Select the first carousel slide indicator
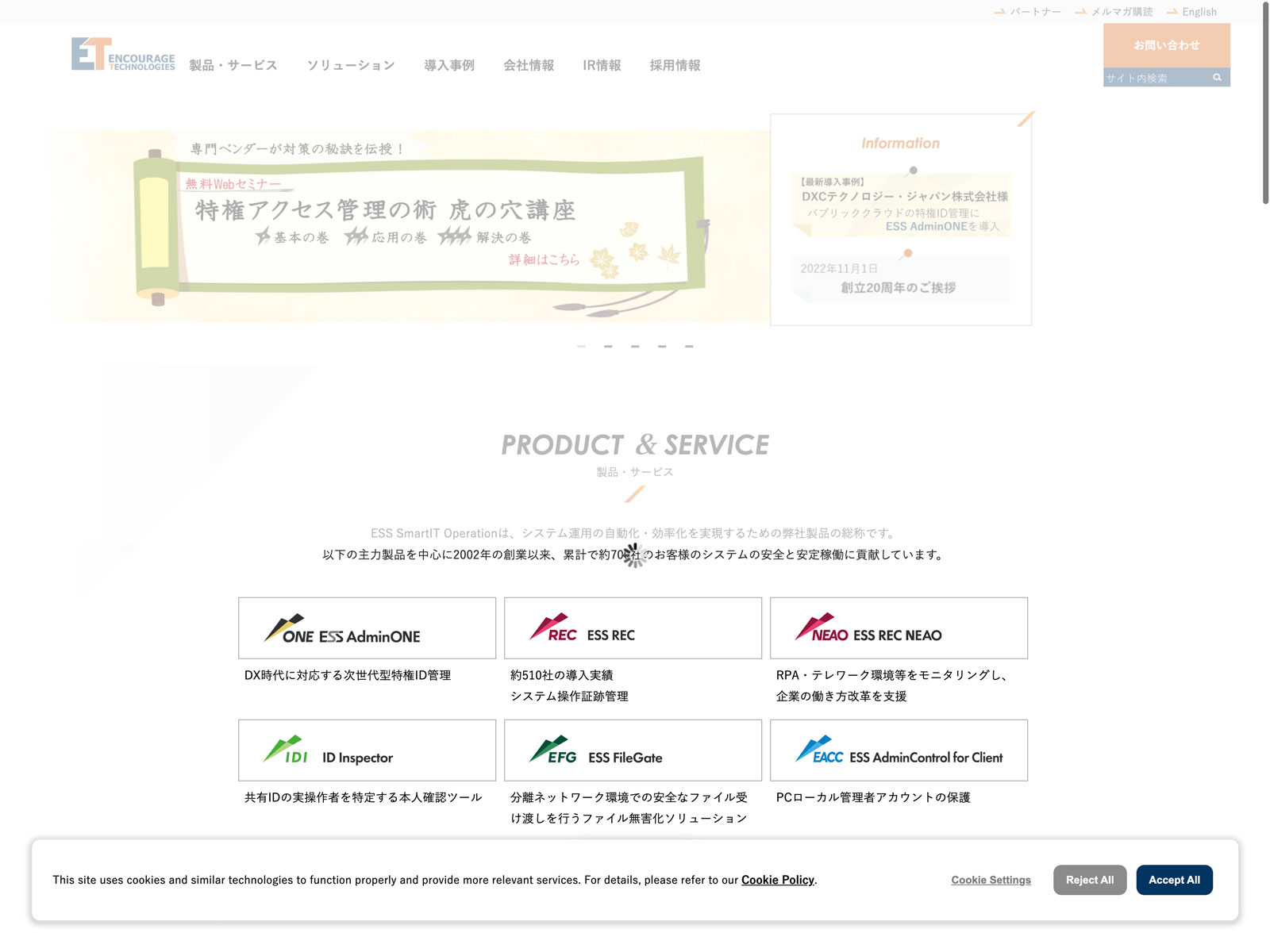This screenshot has width=1270, height=952. [581, 347]
